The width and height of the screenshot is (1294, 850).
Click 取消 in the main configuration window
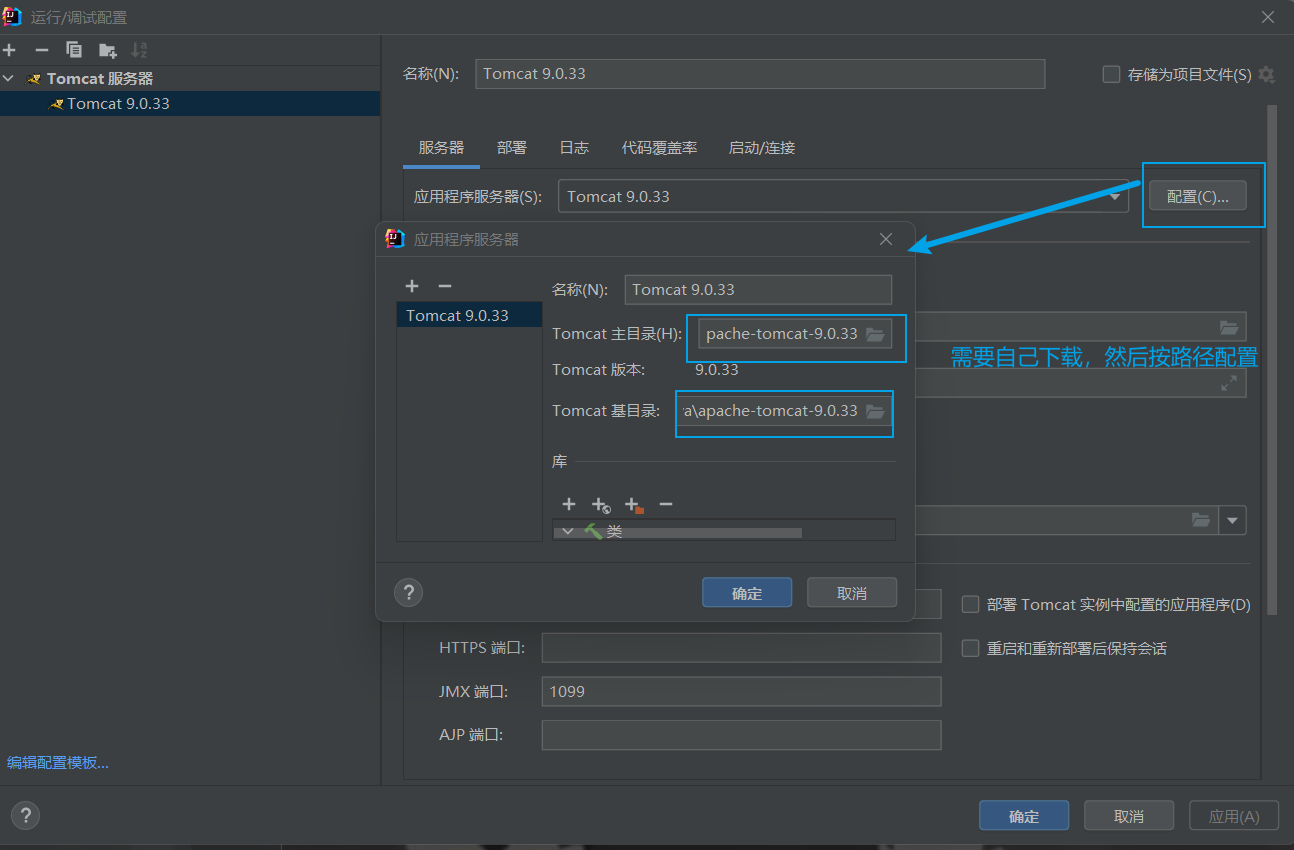pos(1129,816)
